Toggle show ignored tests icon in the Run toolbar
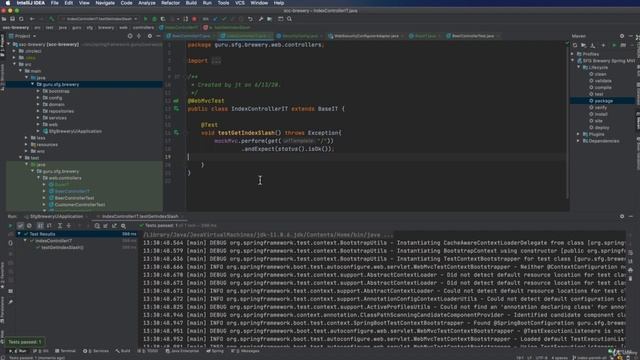This screenshot has width=640, height=360. [29, 226]
